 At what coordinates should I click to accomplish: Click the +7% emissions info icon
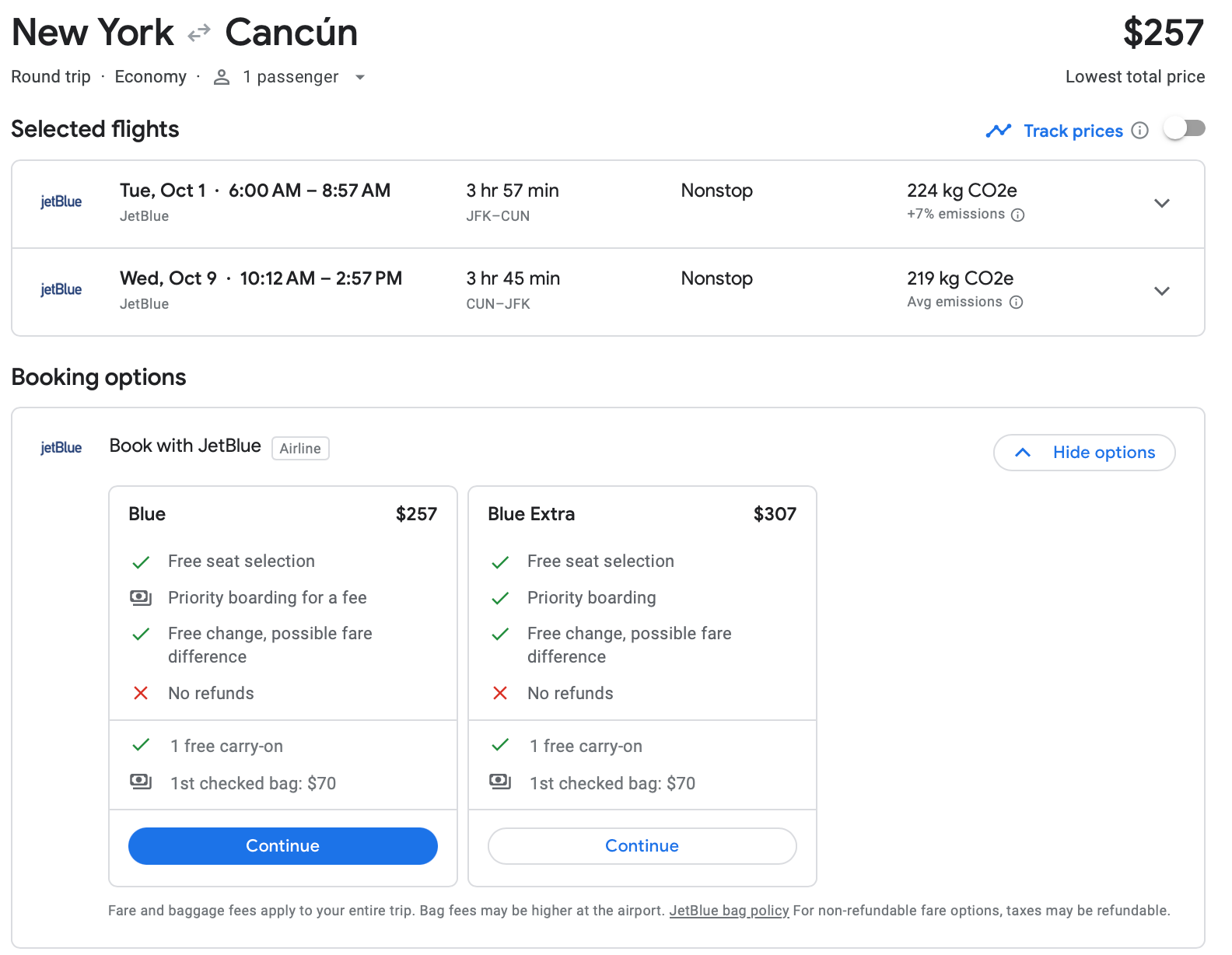pyautogui.click(x=1017, y=215)
